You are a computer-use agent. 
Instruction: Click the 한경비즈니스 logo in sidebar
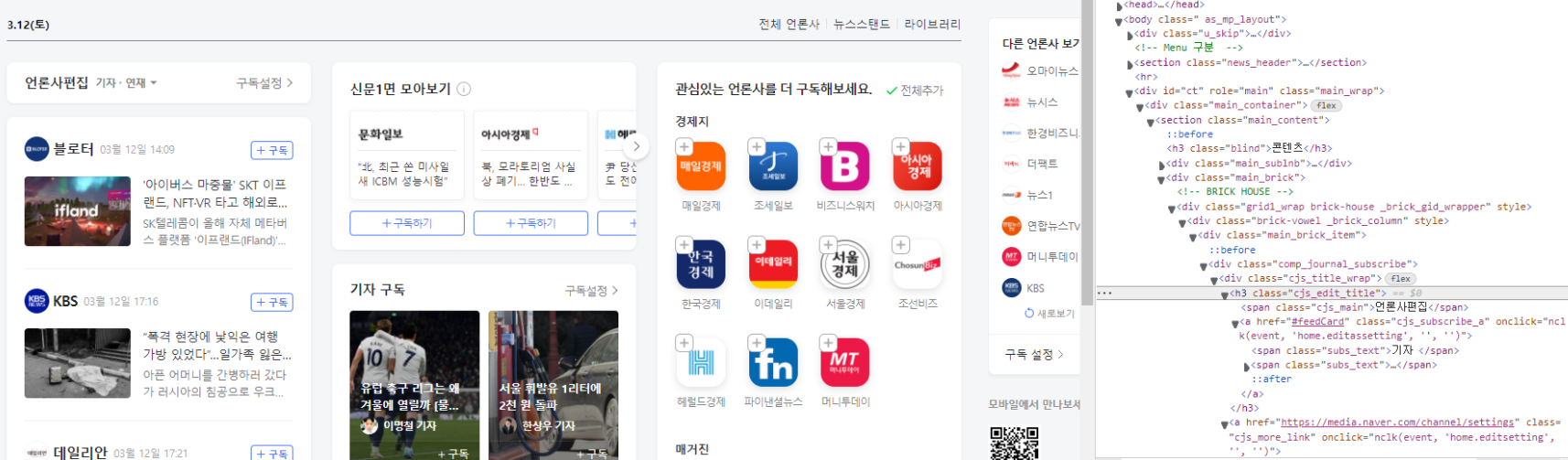1011,133
